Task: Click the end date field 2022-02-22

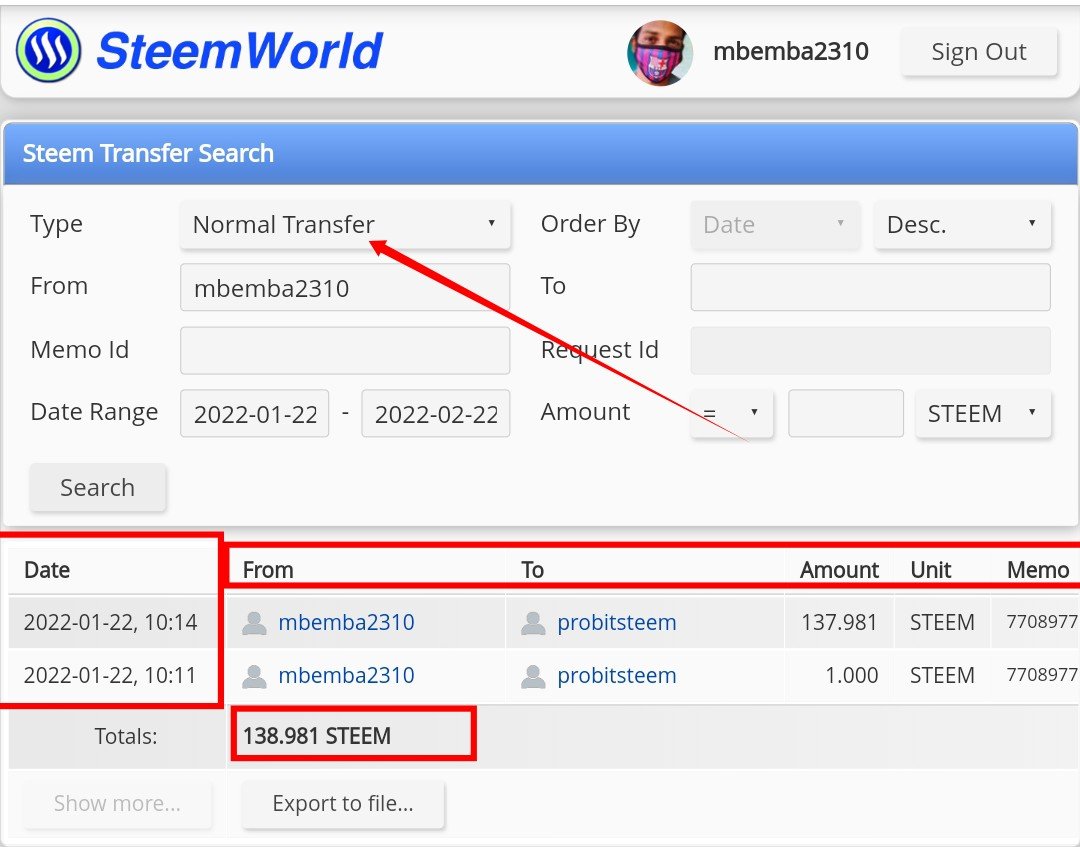Action: coord(436,413)
